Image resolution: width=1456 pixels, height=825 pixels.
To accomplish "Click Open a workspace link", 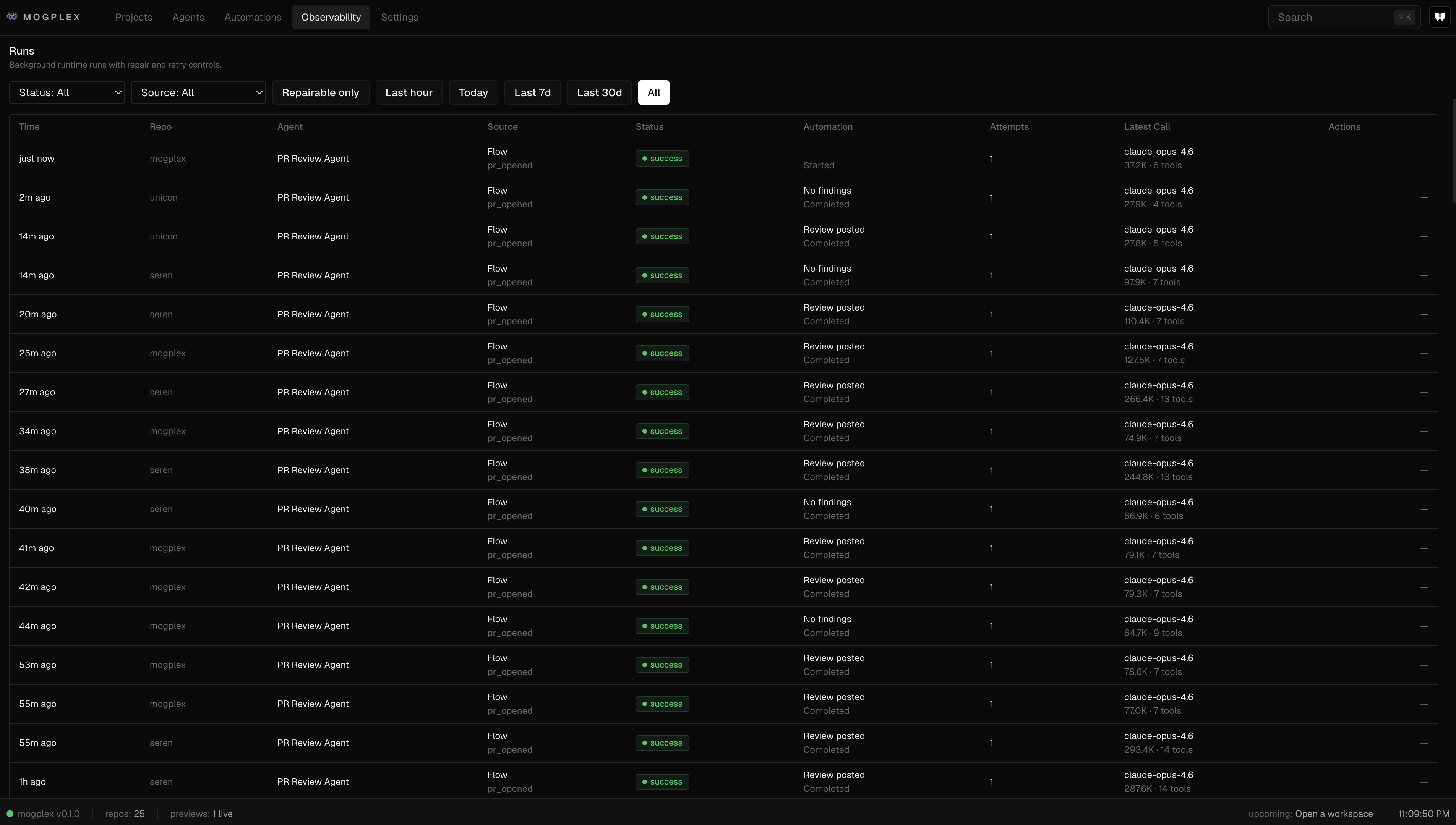I will point(1334,814).
